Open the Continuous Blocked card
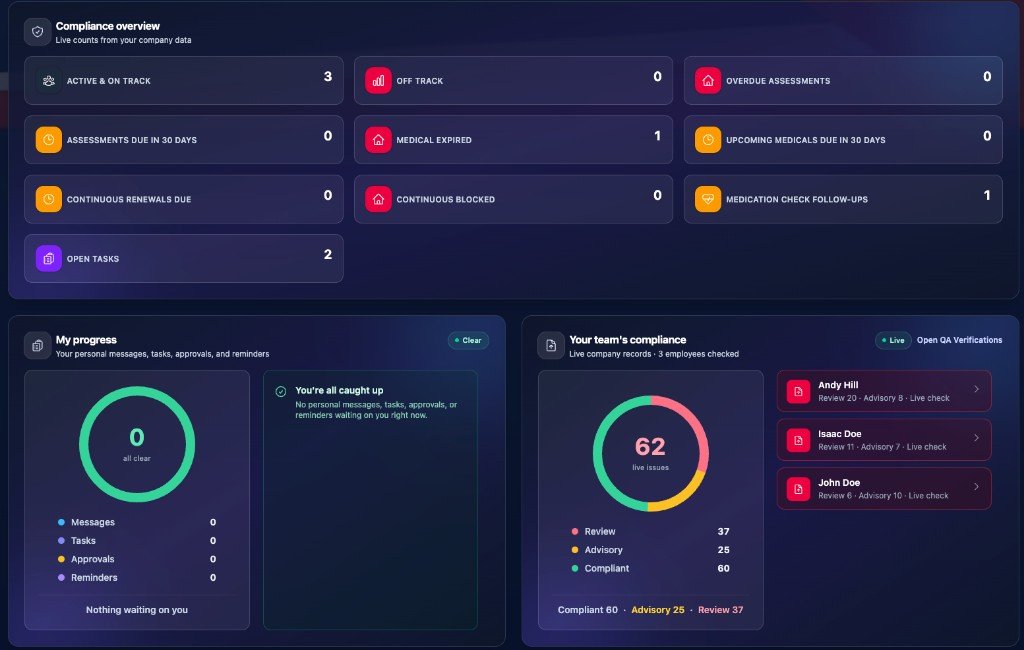The height and width of the screenshot is (650, 1024). (x=513, y=199)
